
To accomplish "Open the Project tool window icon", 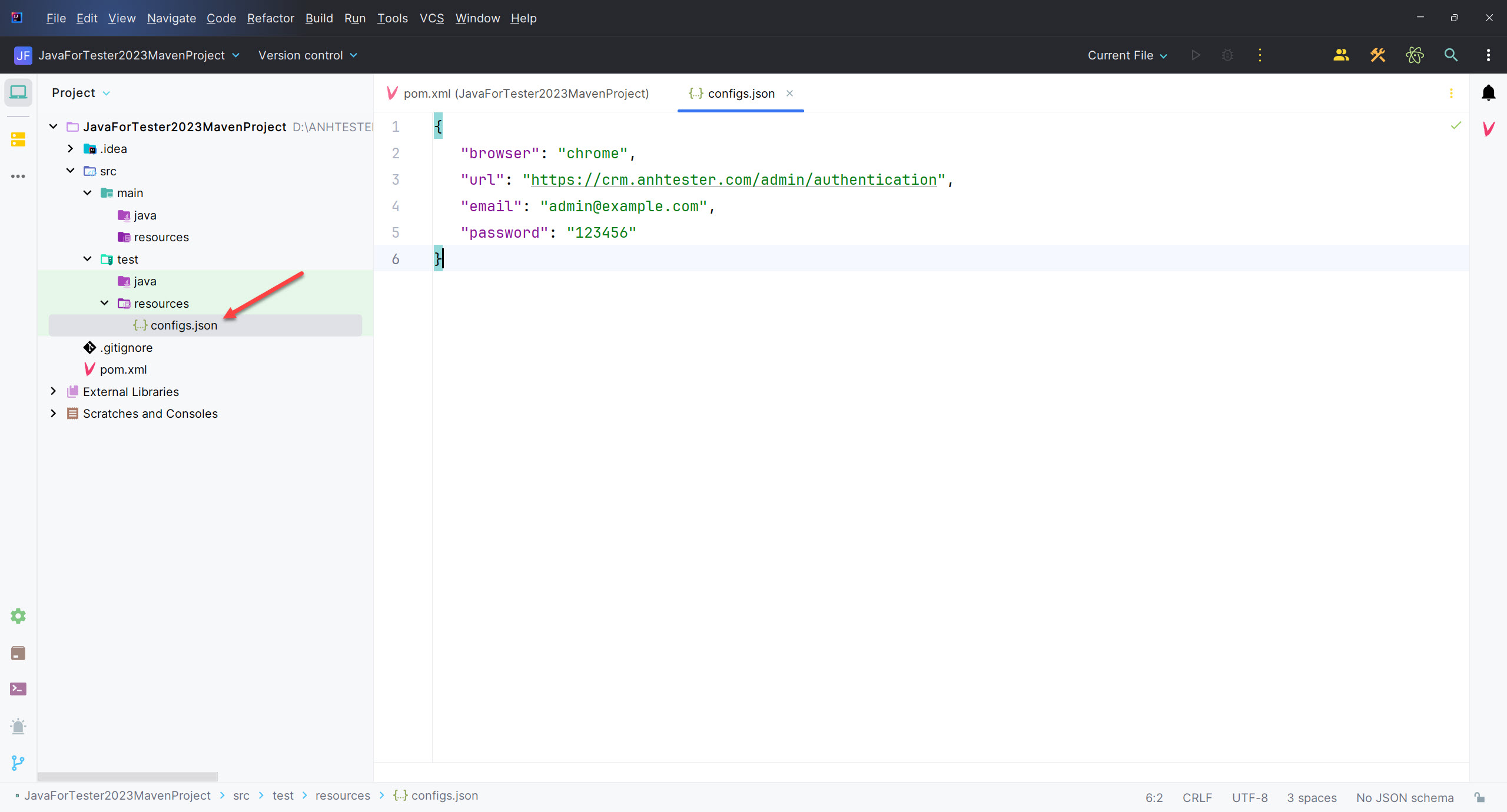I will (x=18, y=93).
